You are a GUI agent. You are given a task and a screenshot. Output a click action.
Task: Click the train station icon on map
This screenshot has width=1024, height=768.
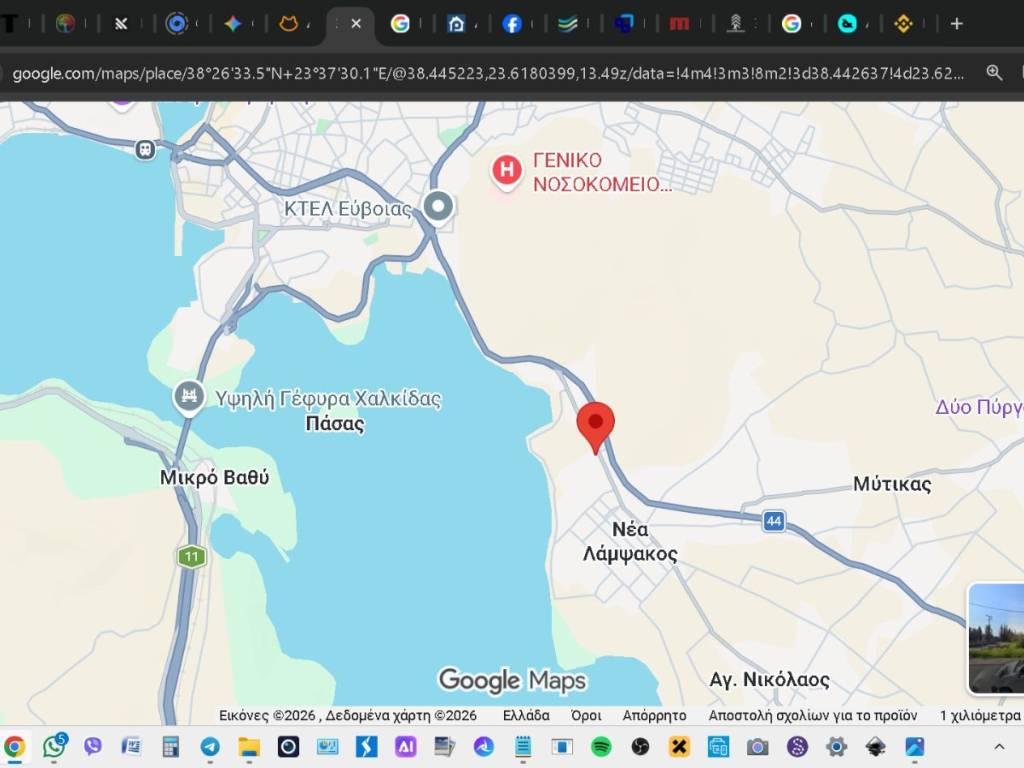pyautogui.click(x=146, y=149)
